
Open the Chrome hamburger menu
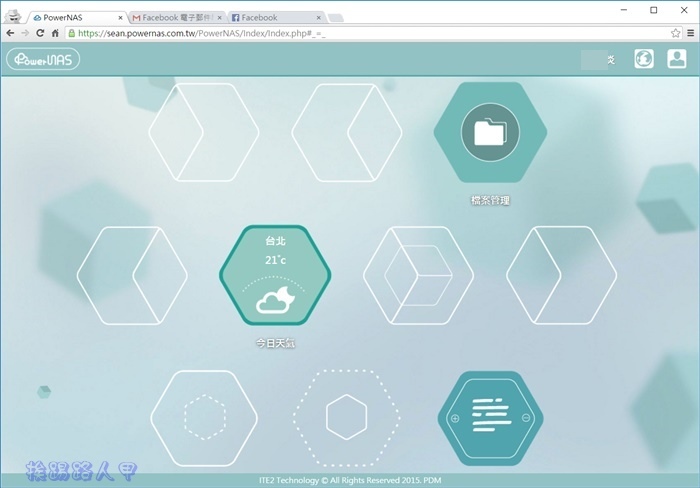click(685, 33)
